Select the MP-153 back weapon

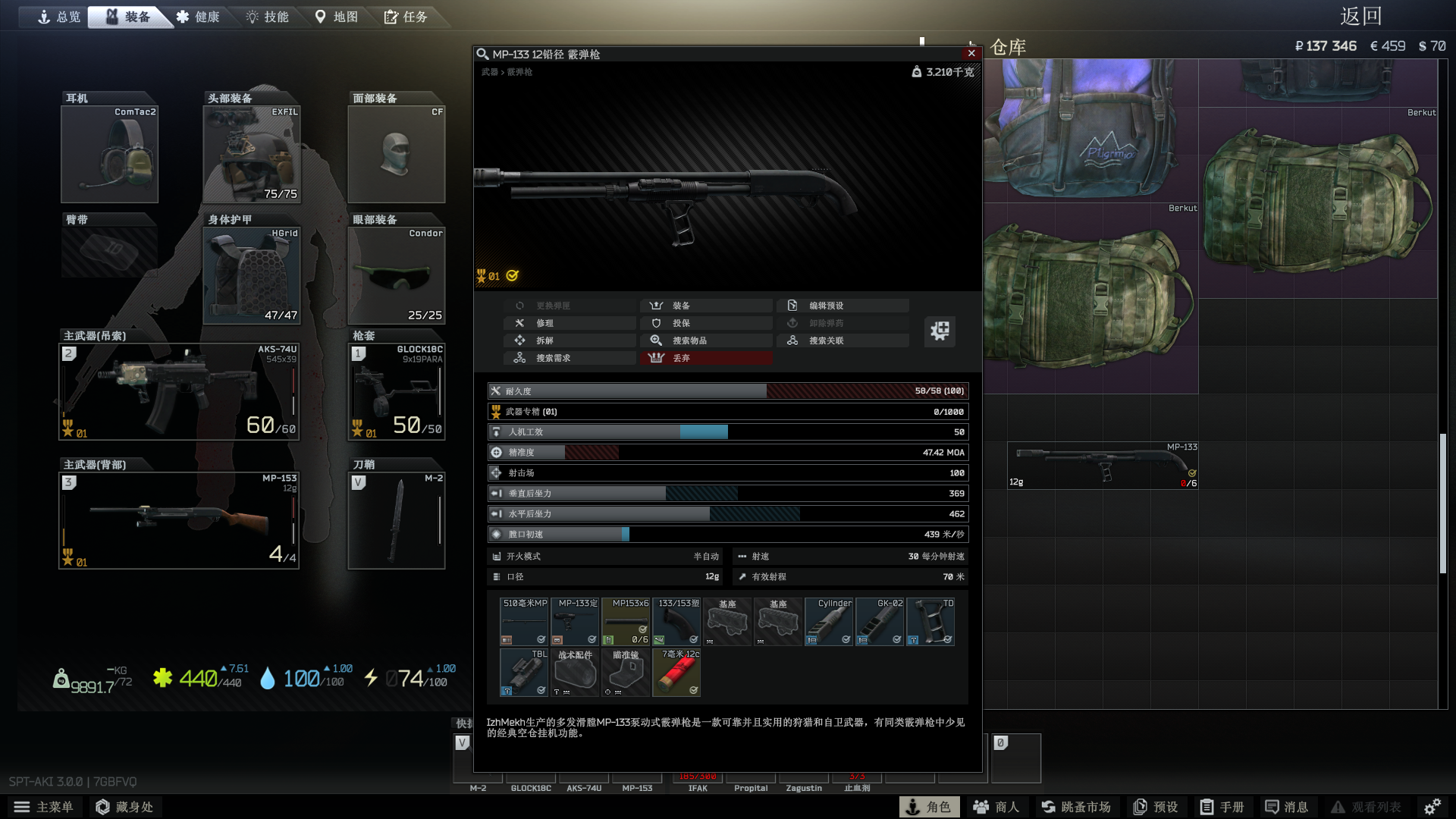[179, 520]
